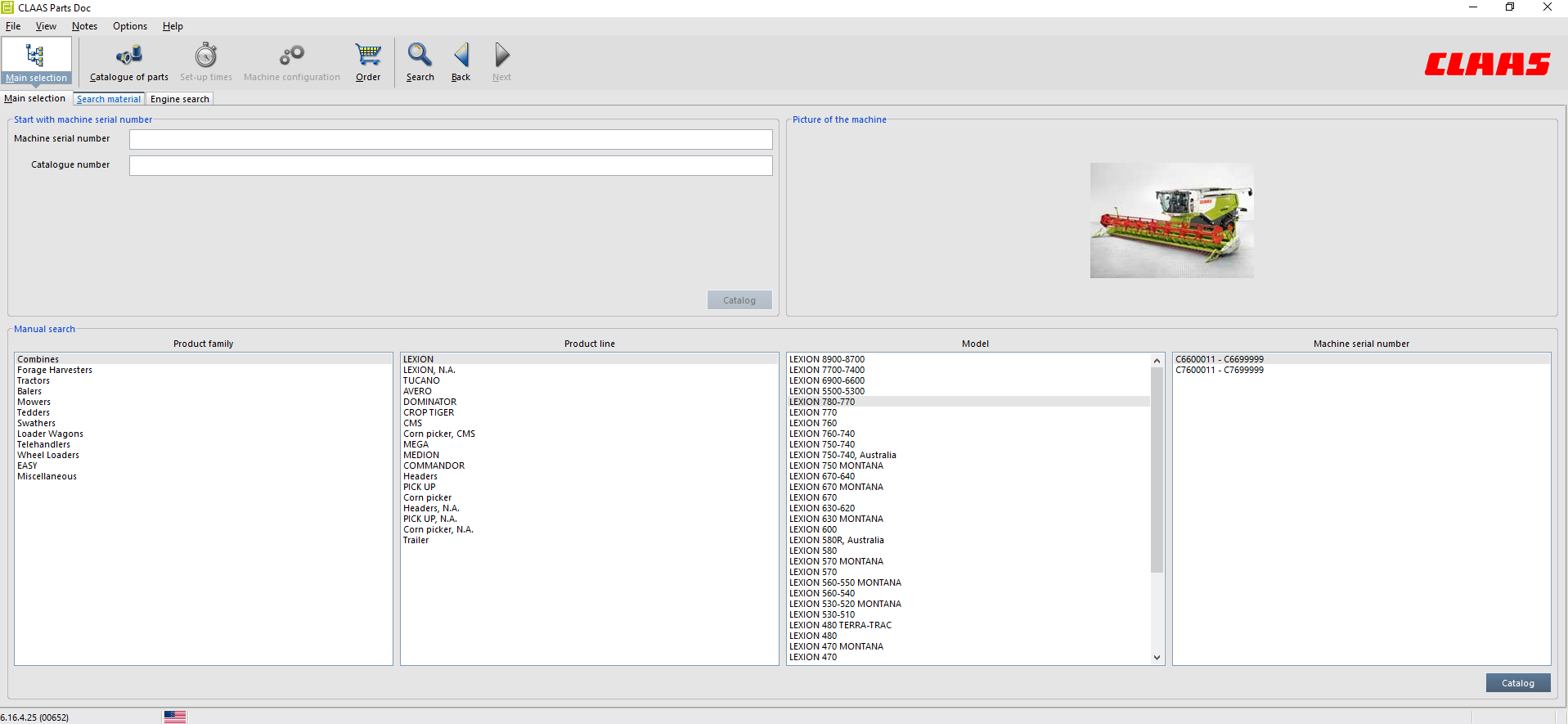
Task: Select AVERO product line
Action: (x=589, y=391)
